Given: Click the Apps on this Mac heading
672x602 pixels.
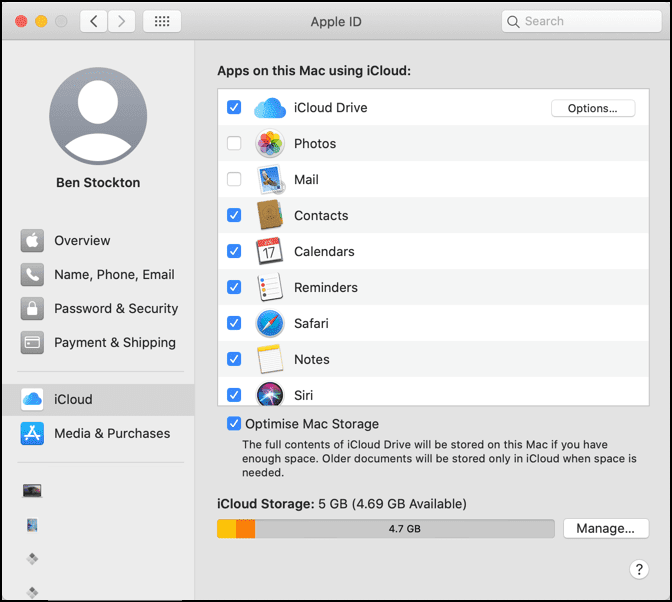Looking at the screenshot, I should [x=314, y=71].
